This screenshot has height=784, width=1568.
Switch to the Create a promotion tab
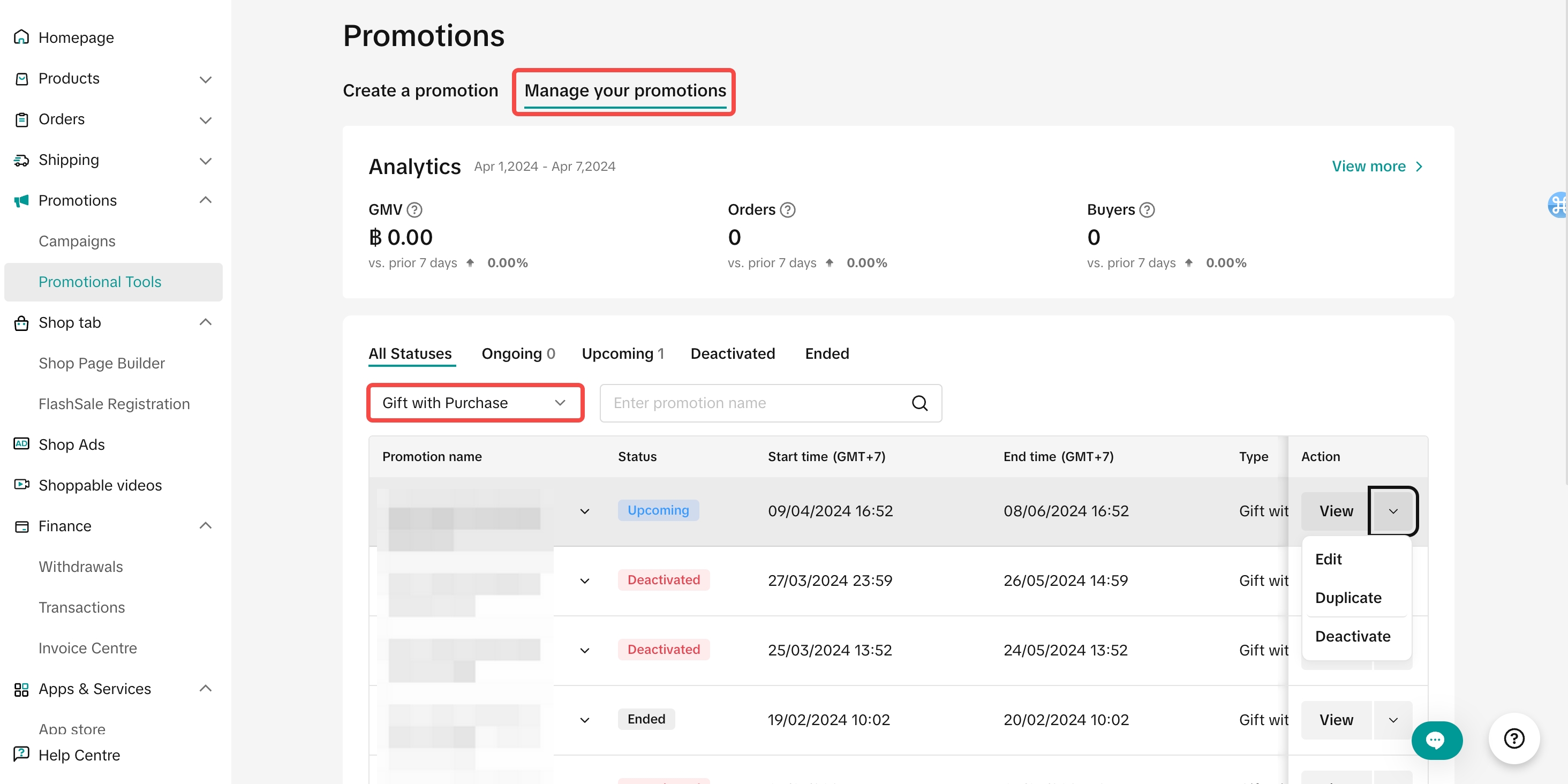(x=420, y=91)
